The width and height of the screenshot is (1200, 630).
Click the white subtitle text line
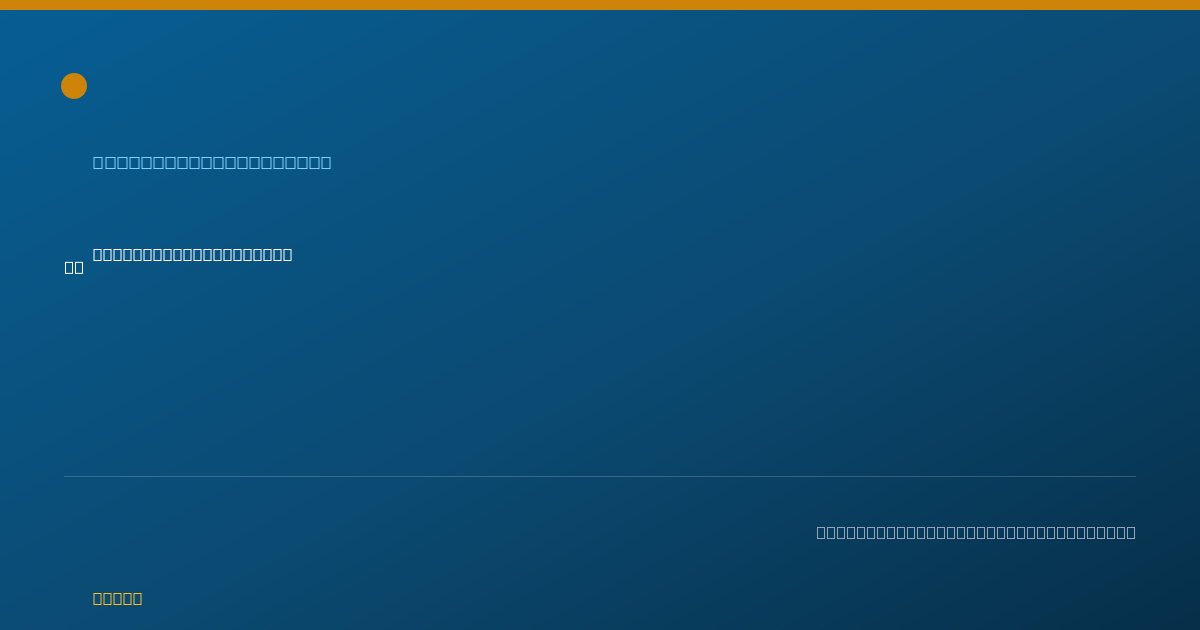point(193,254)
